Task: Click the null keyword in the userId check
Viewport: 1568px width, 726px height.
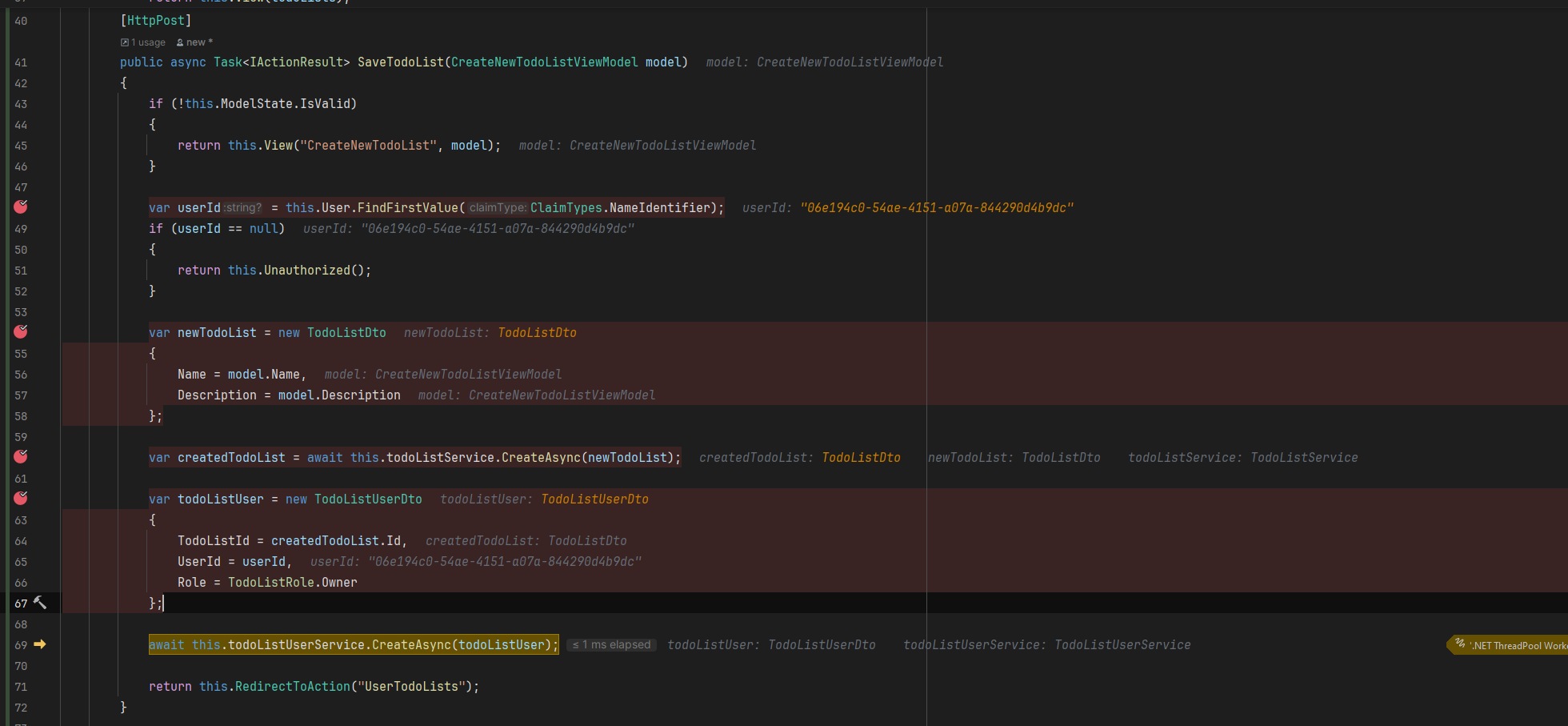Action: (x=264, y=229)
